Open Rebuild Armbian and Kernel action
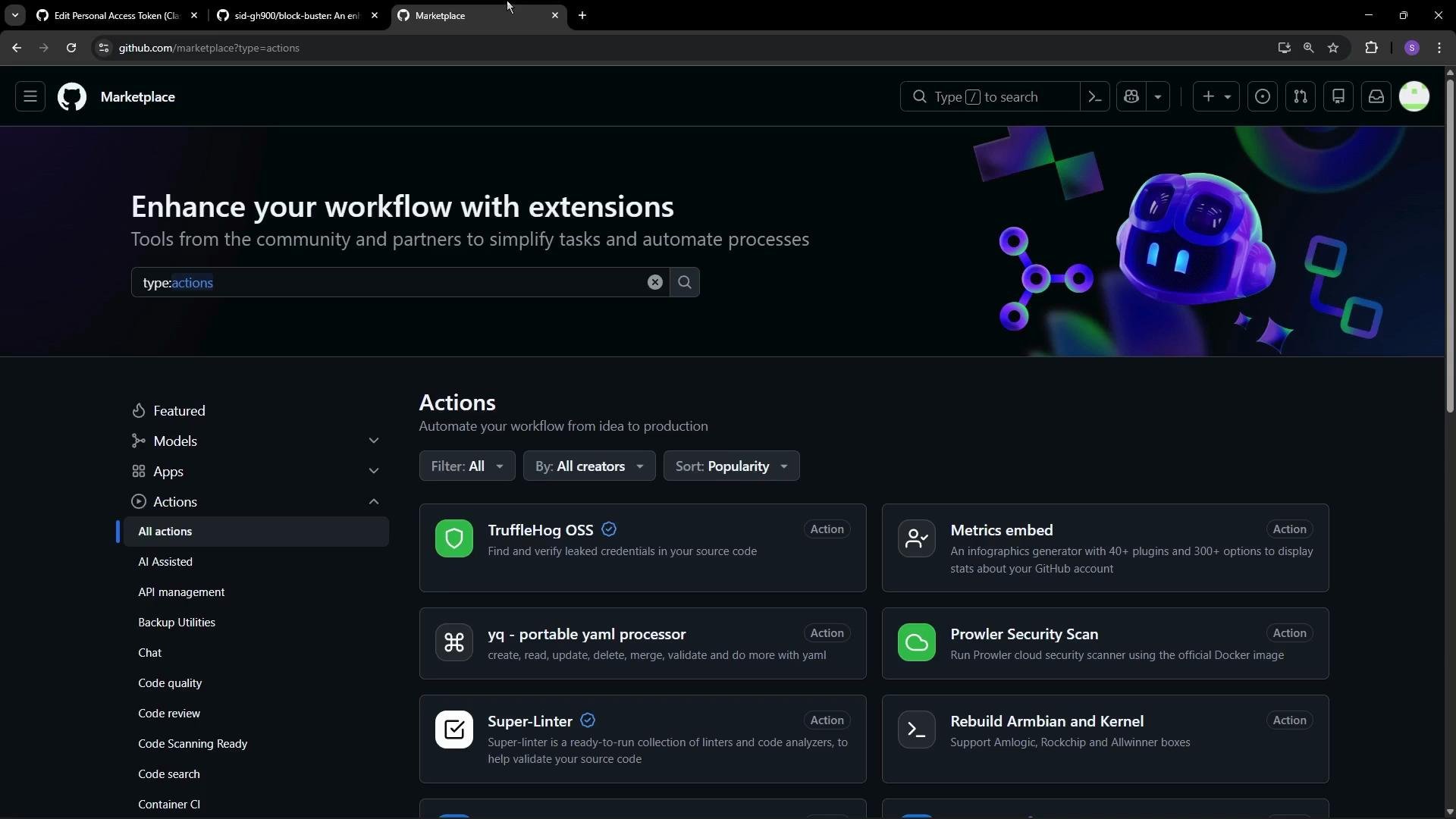This screenshot has width=1456, height=819. 1047,722
